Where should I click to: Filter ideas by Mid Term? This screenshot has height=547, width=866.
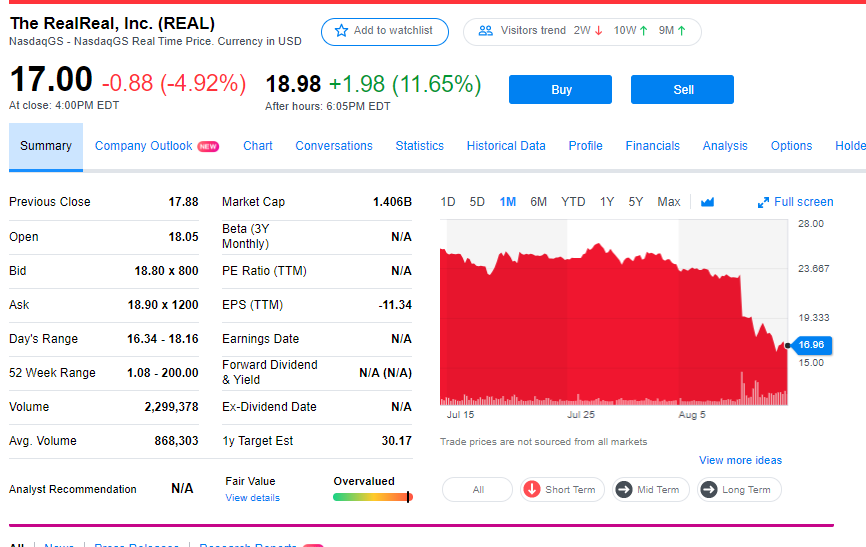click(651, 490)
